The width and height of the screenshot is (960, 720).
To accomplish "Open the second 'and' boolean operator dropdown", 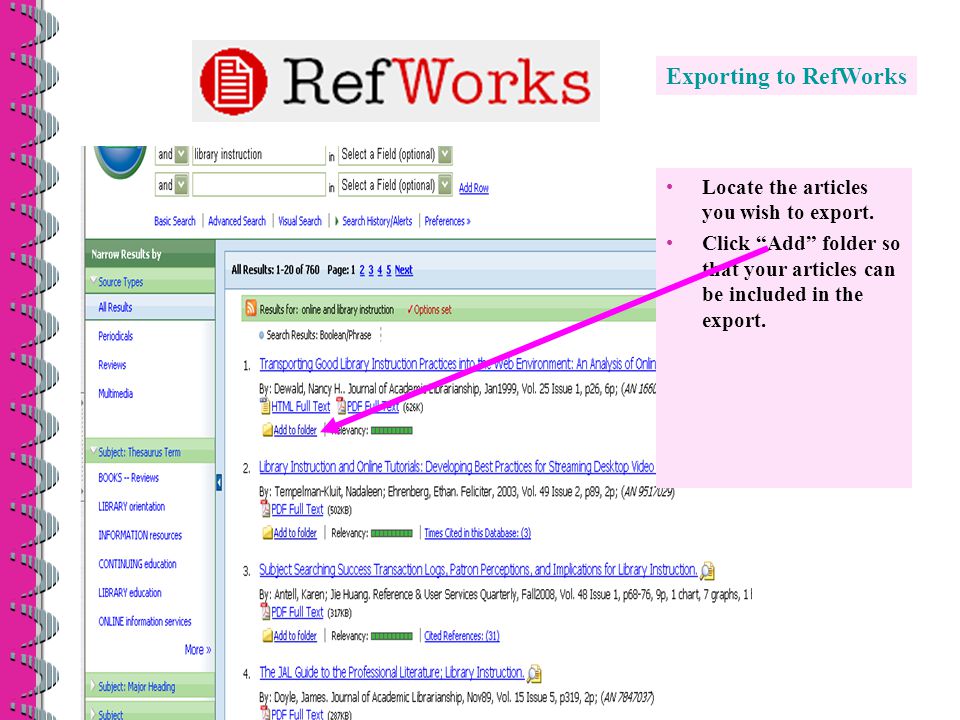I will point(181,184).
